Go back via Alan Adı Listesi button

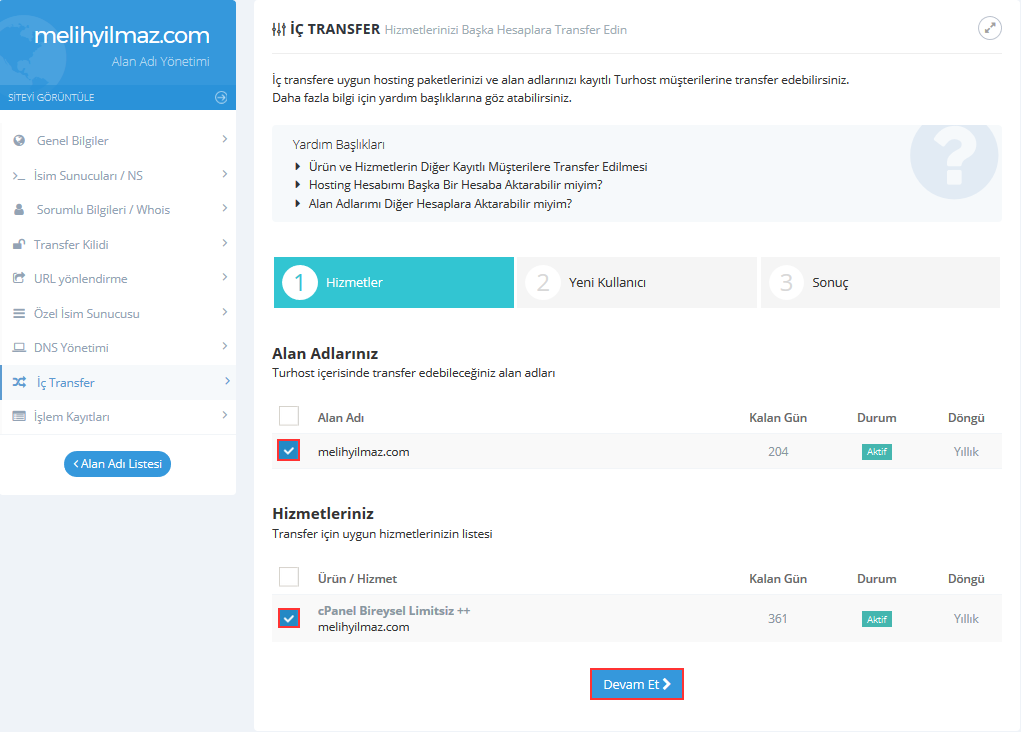point(117,464)
